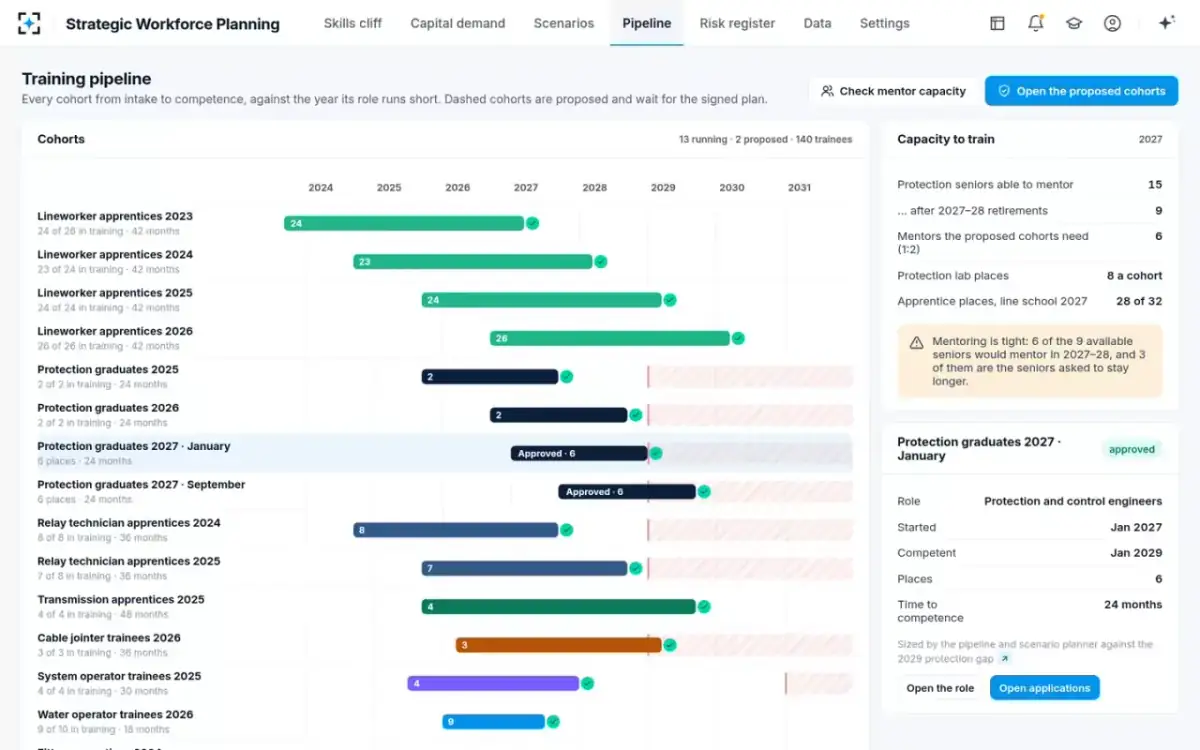Click the completion check of Lineworker apprentices 2023
The image size is (1200, 750).
(533, 223)
